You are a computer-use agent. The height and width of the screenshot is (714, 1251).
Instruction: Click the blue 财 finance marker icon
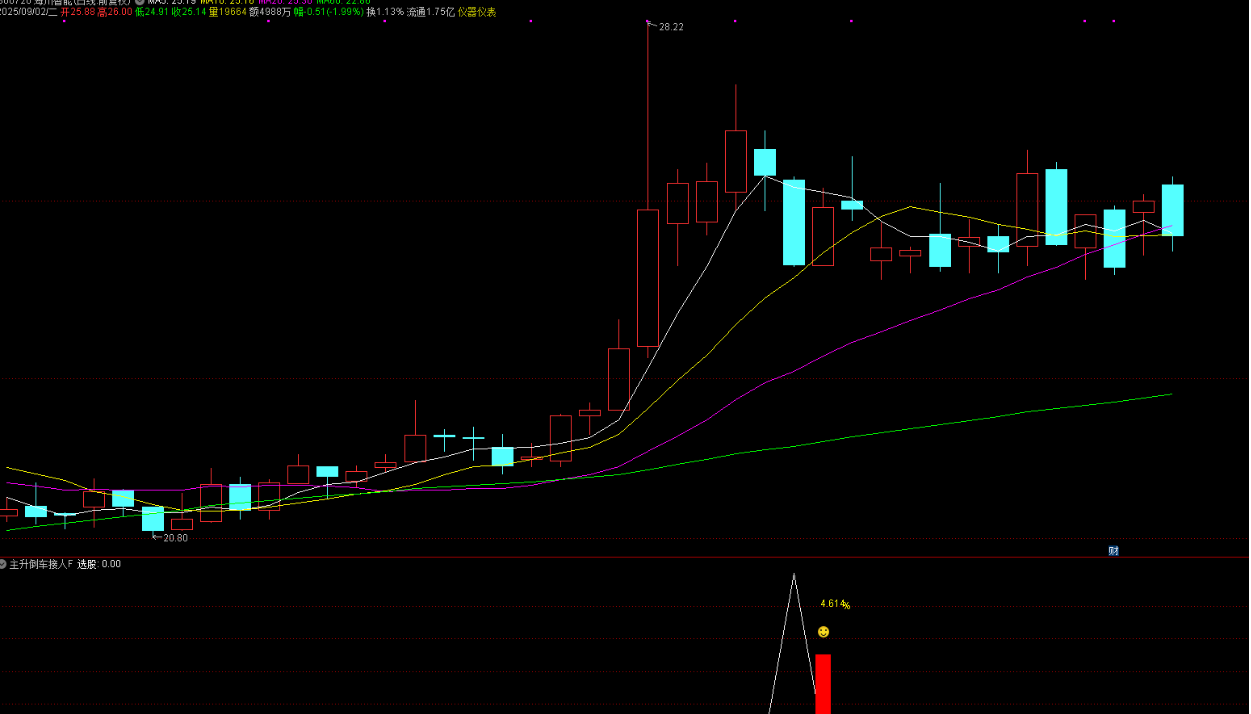[1113, 551]
